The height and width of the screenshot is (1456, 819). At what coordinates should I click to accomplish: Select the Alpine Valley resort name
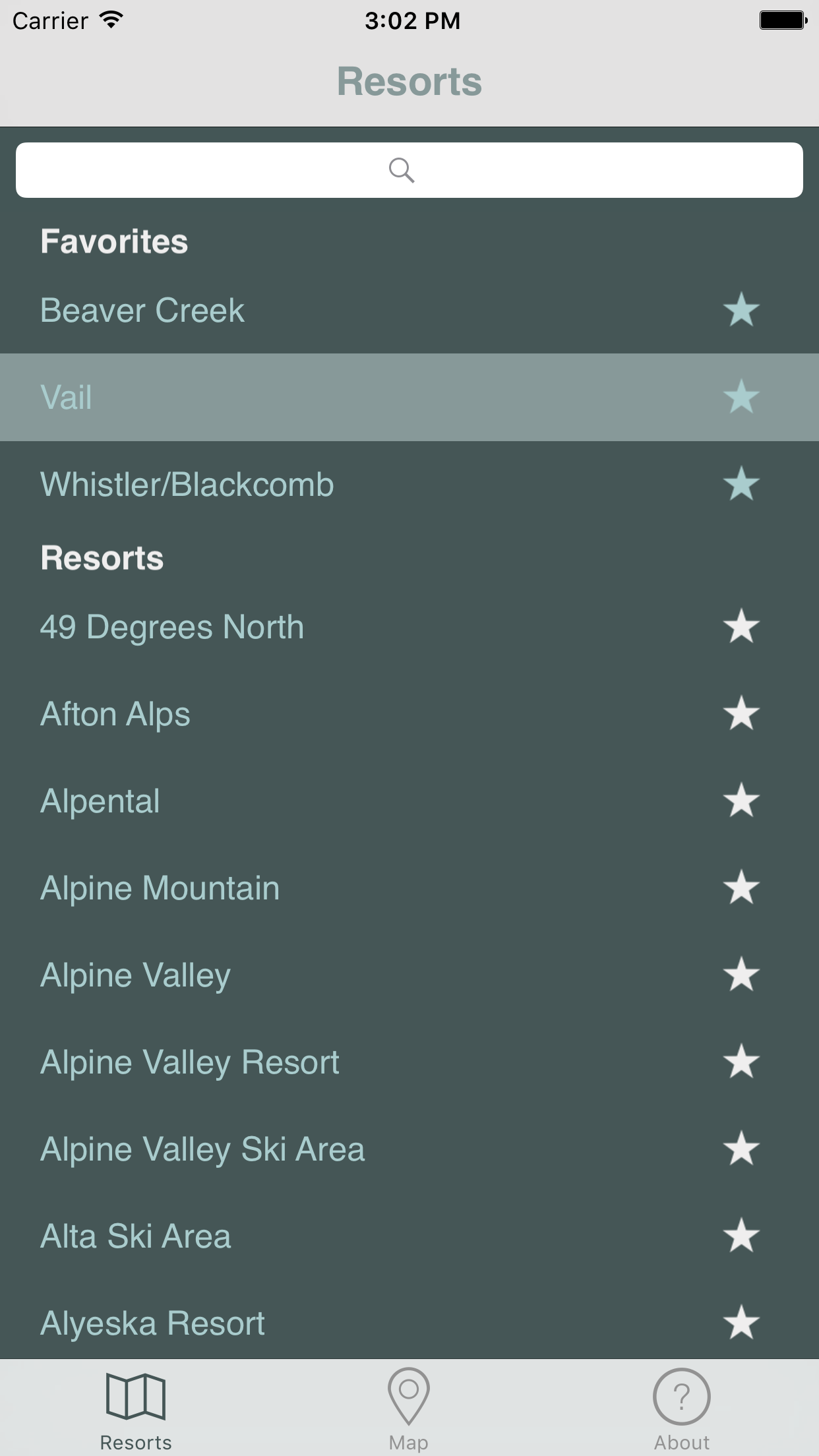(136, 975)
